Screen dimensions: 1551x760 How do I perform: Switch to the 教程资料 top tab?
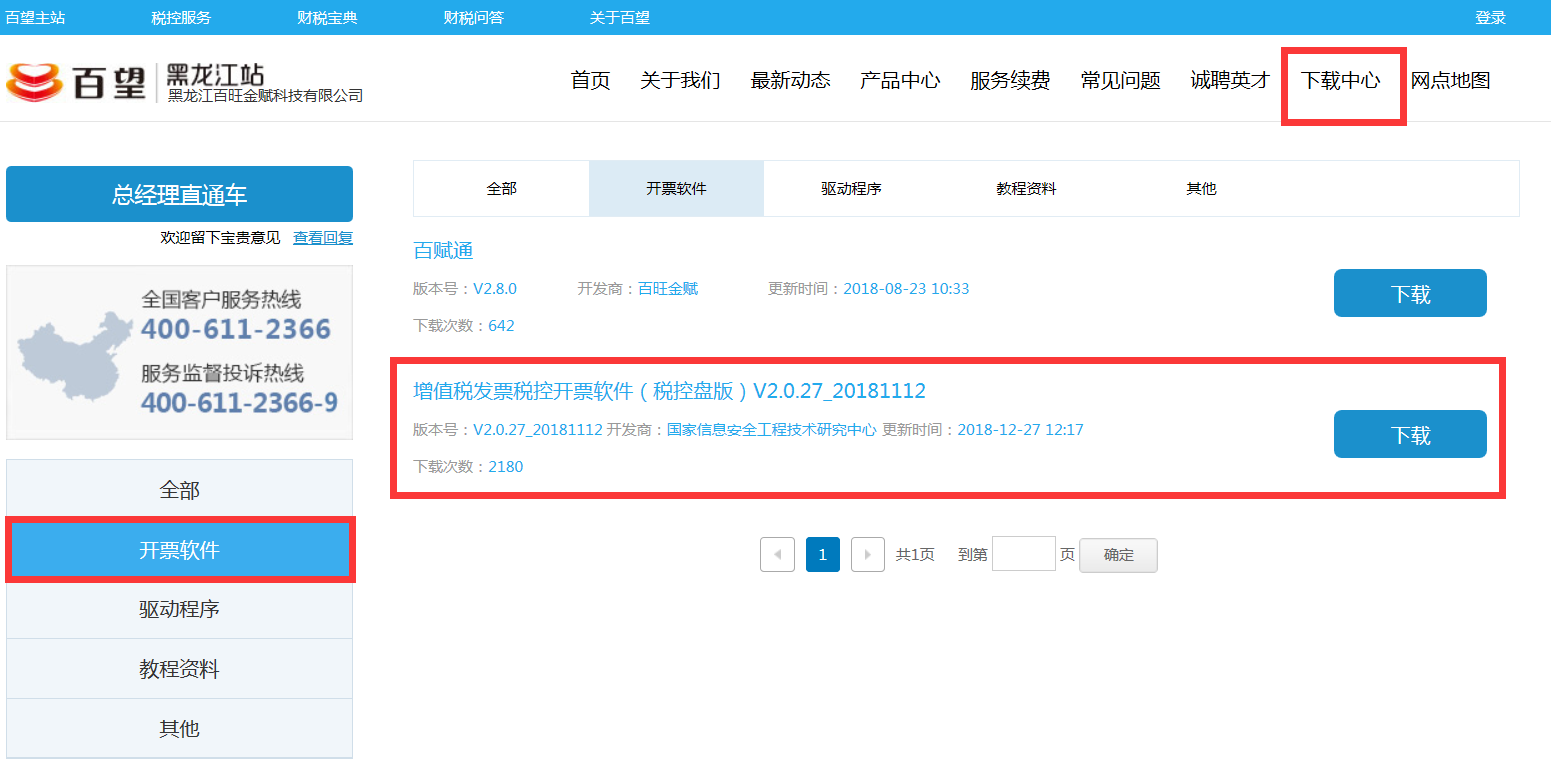click(x=1026, y=188)
